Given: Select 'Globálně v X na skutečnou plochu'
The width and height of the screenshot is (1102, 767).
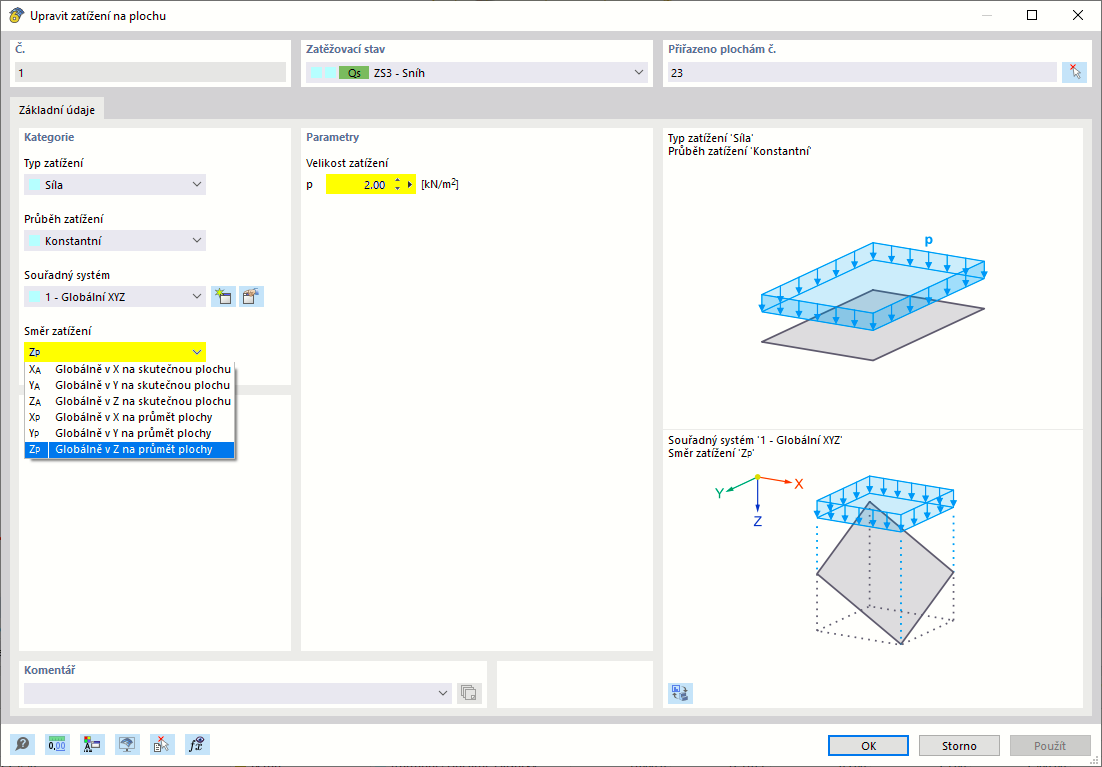Looking at the screenshot, I should coord(129,369).
